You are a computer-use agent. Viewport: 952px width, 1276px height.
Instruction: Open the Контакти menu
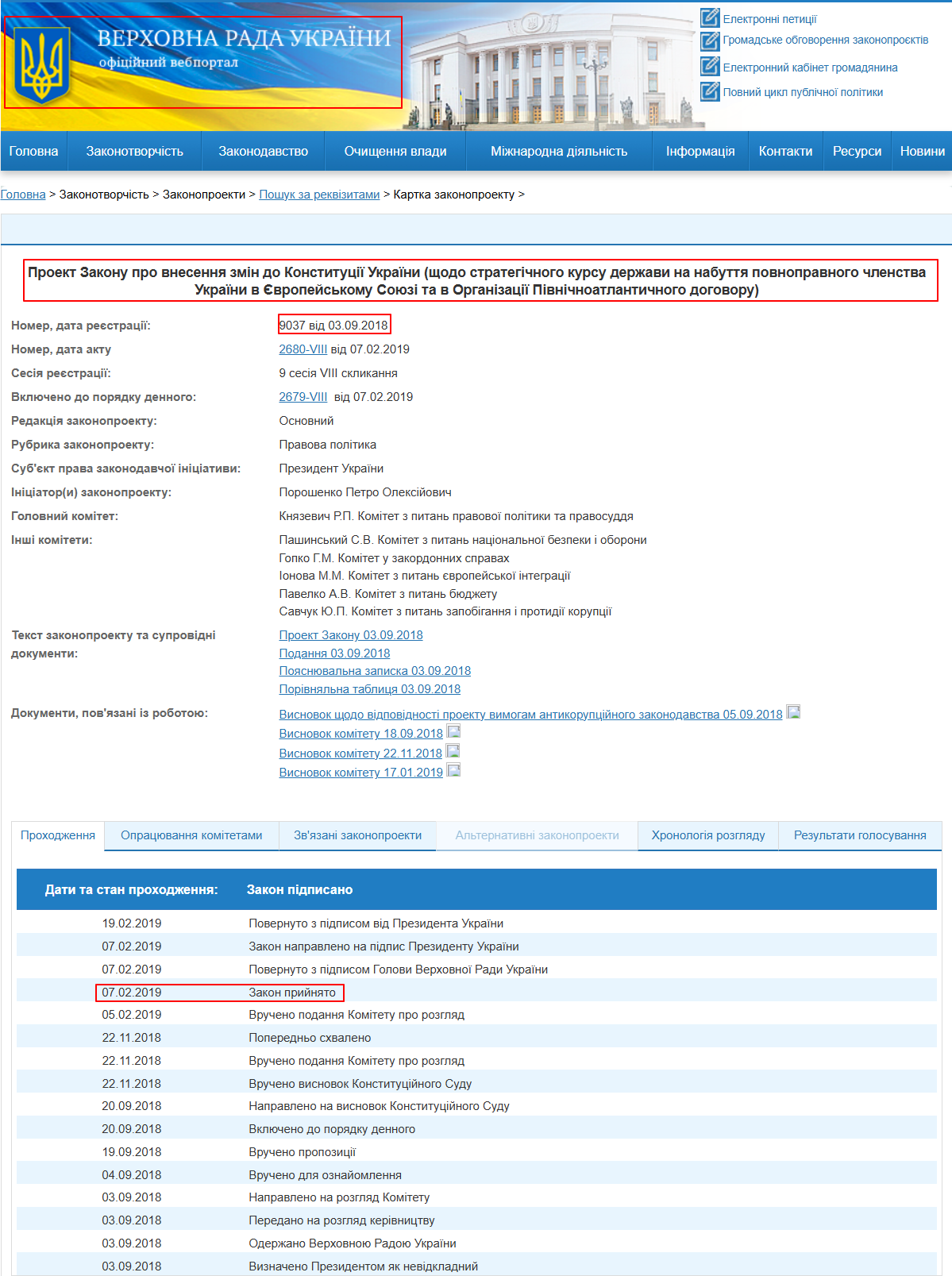click(785, 151)
